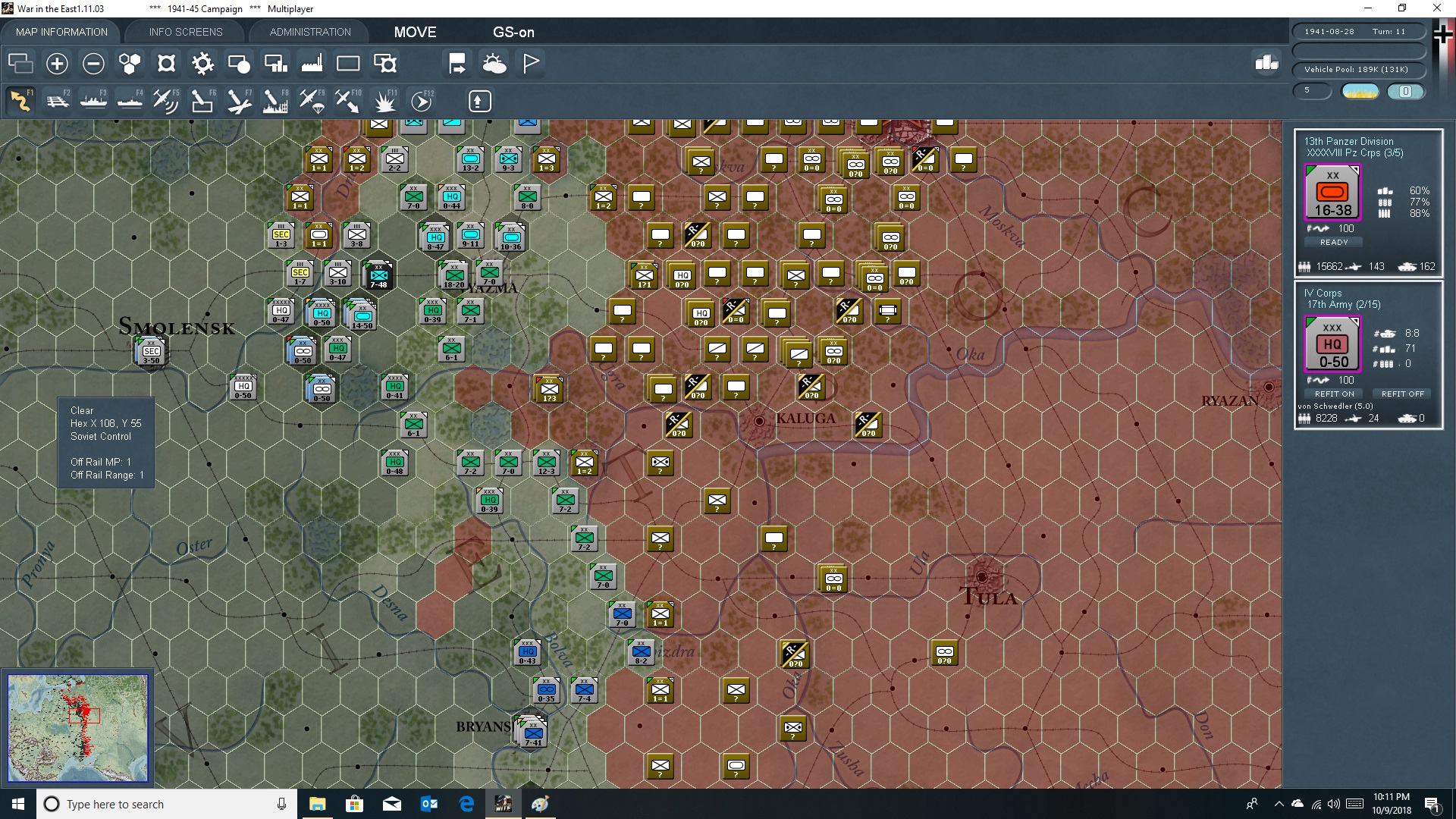1456x819 pixels.
Task: Select the F9 Air transport mode icon
Action: tap(312, 101)
